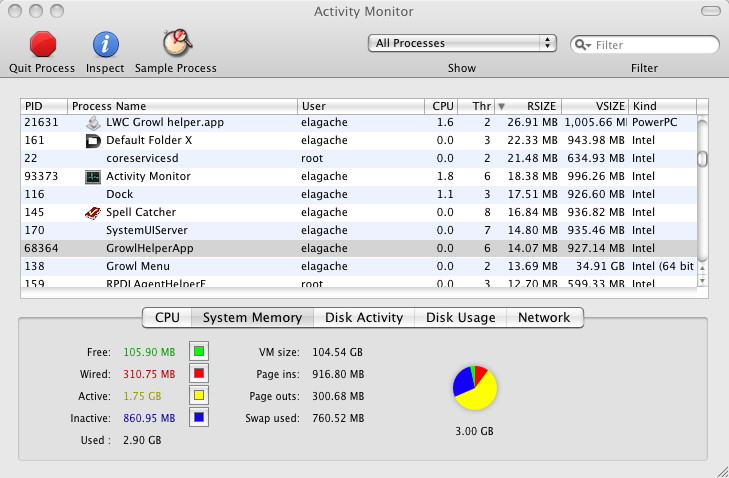Click the Default Folder X icon

pyautogui.click(x=93, y=140)
